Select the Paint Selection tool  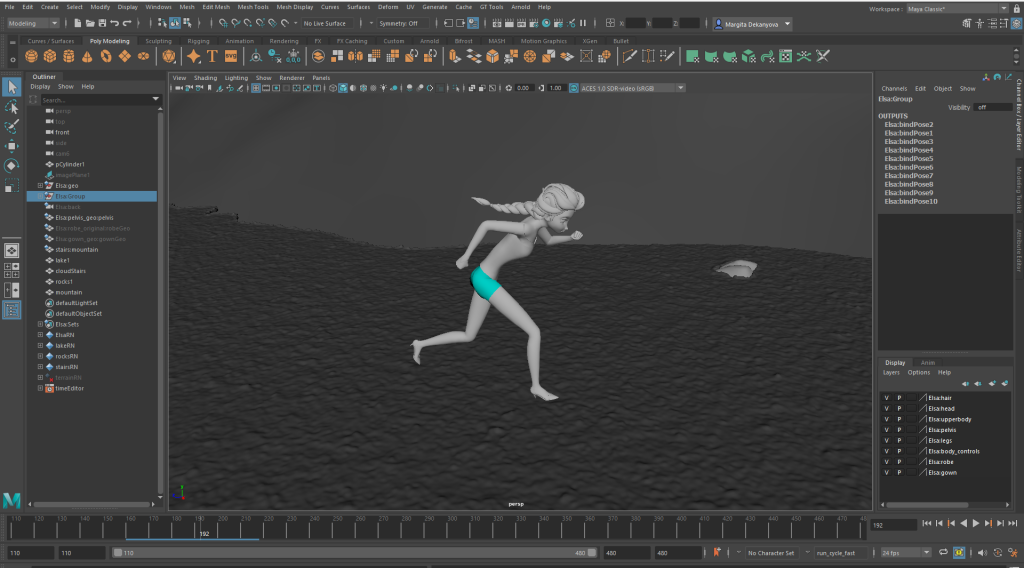pyautogui.click(x=12, y=127)
